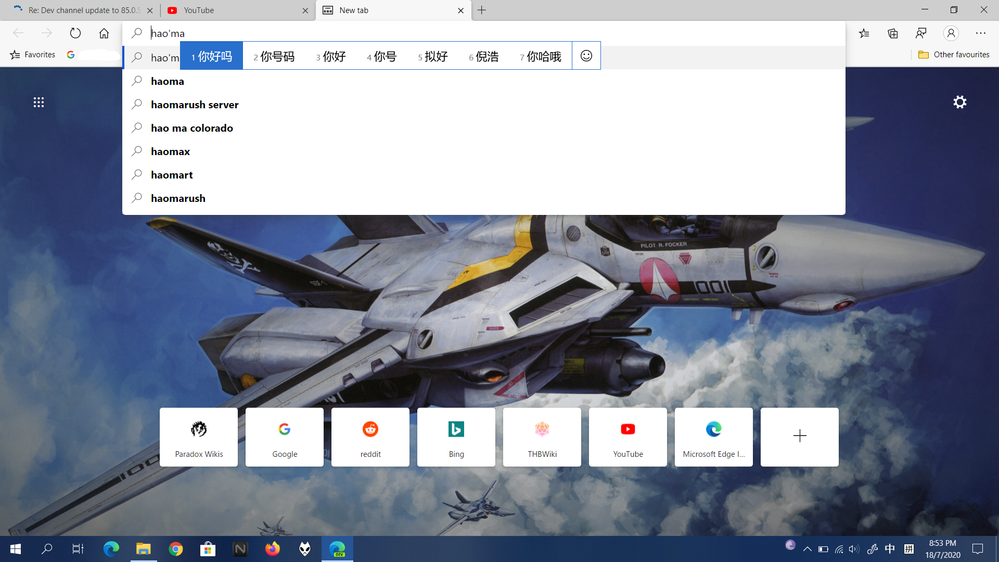Image resolution: width=999 pixels, height=562 pixels.
Task: Open the fox mask app in taskbar
Action: (305, 549)
